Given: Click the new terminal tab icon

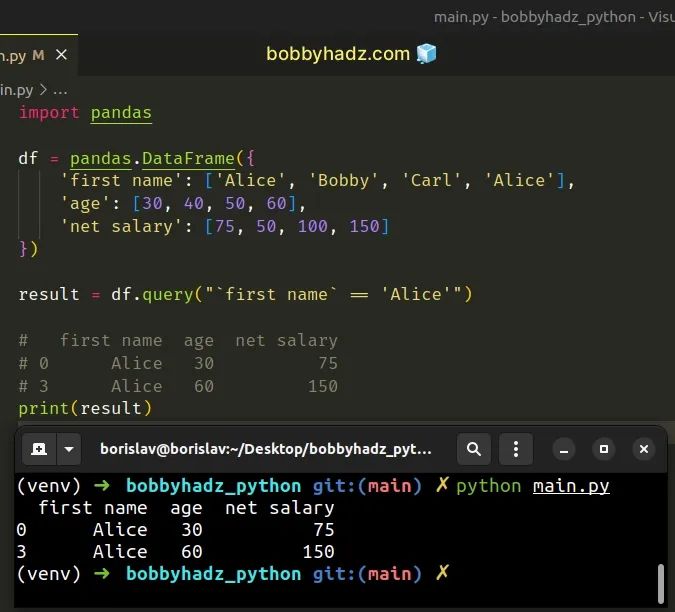Looking at the screenshot, I should pos(39,449).
